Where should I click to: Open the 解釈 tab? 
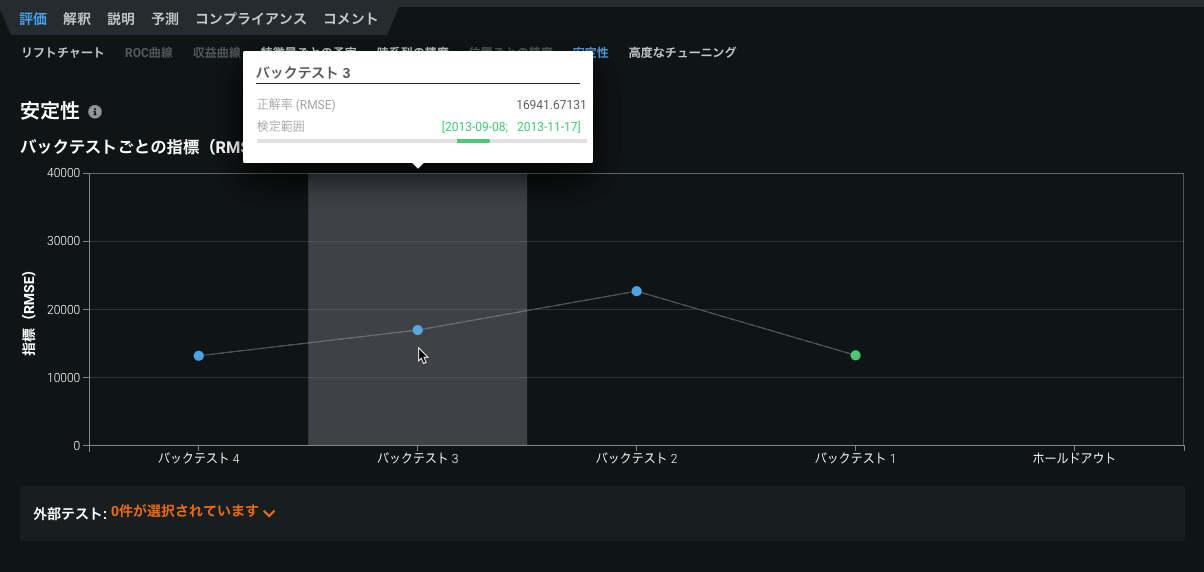click(x=77, y=19)
